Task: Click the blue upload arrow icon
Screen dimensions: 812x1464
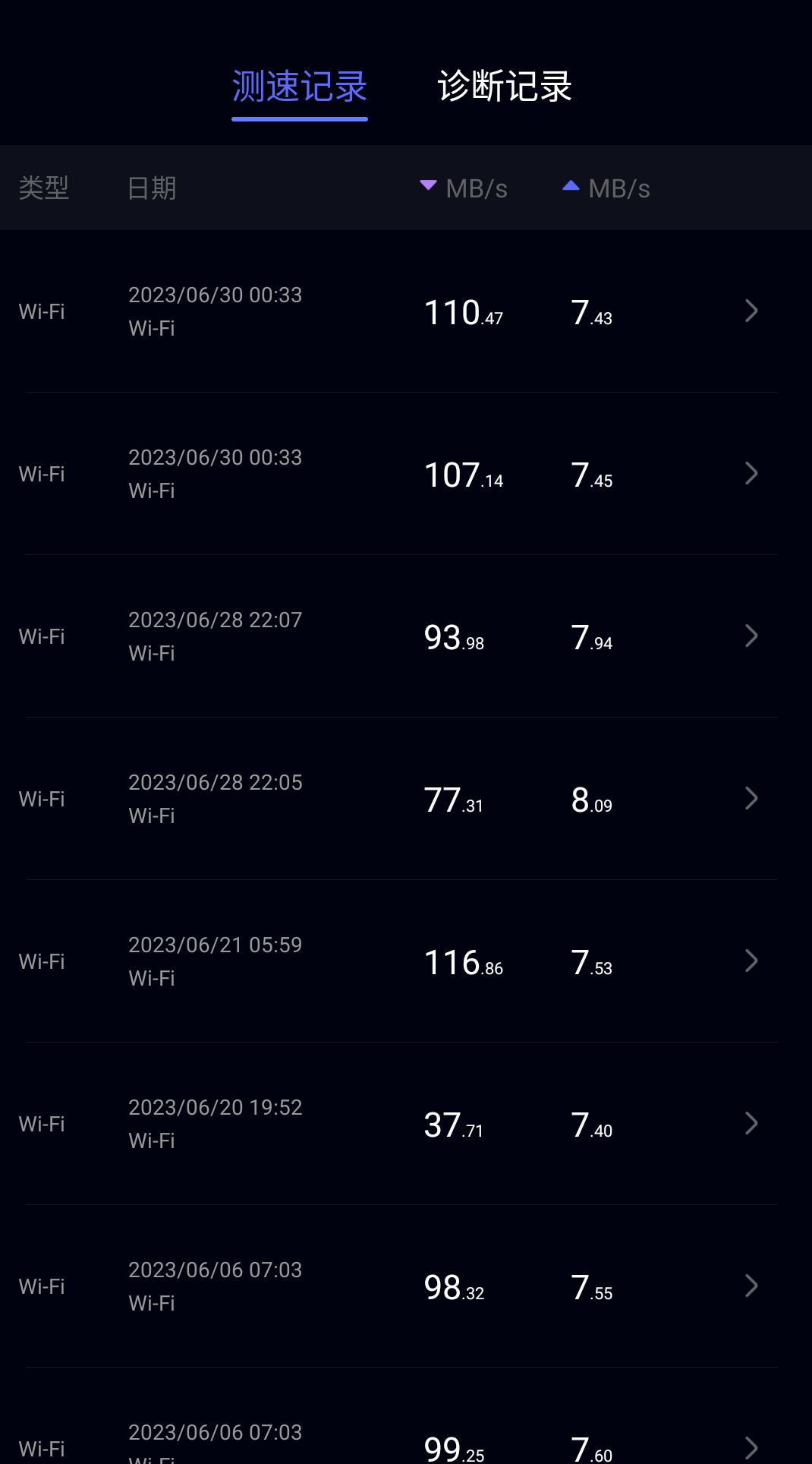Action: [x=571, y=186]
